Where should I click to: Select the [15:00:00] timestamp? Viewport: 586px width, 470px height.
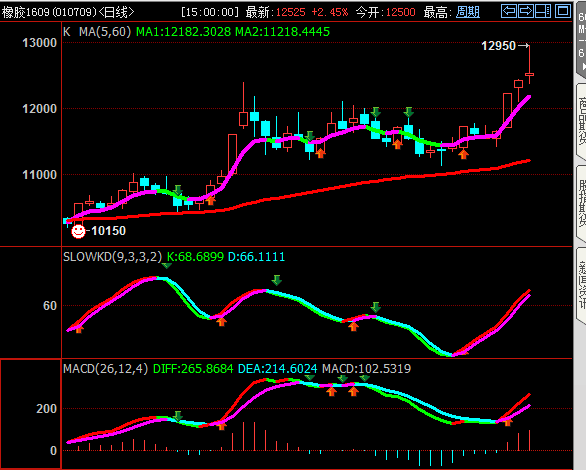click(x=210, y=12)
